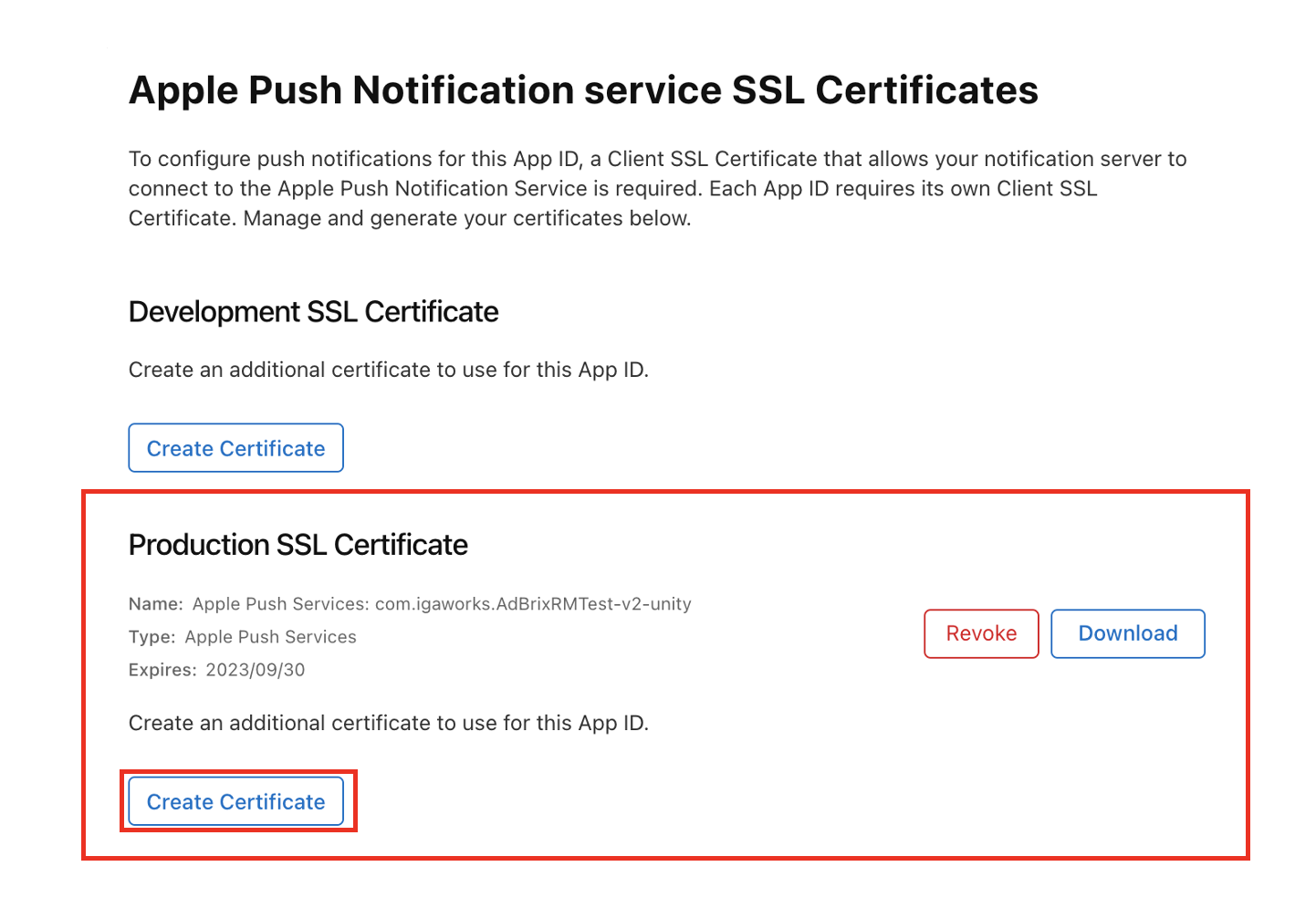Download the Production SSL Certificate

click(x=1127, y=633)
